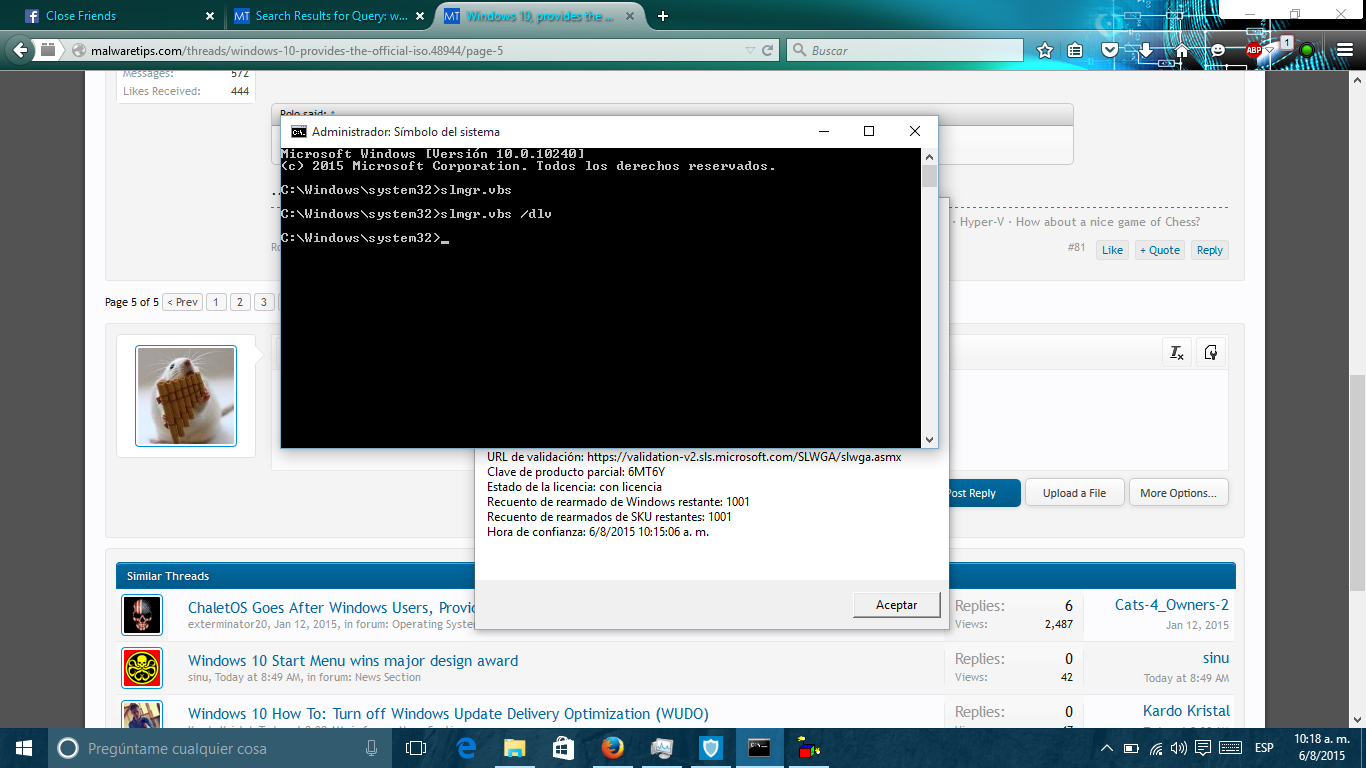The image size is (1366, 768).
Task: Like post number 81
Action: (x=1112, y=250)
